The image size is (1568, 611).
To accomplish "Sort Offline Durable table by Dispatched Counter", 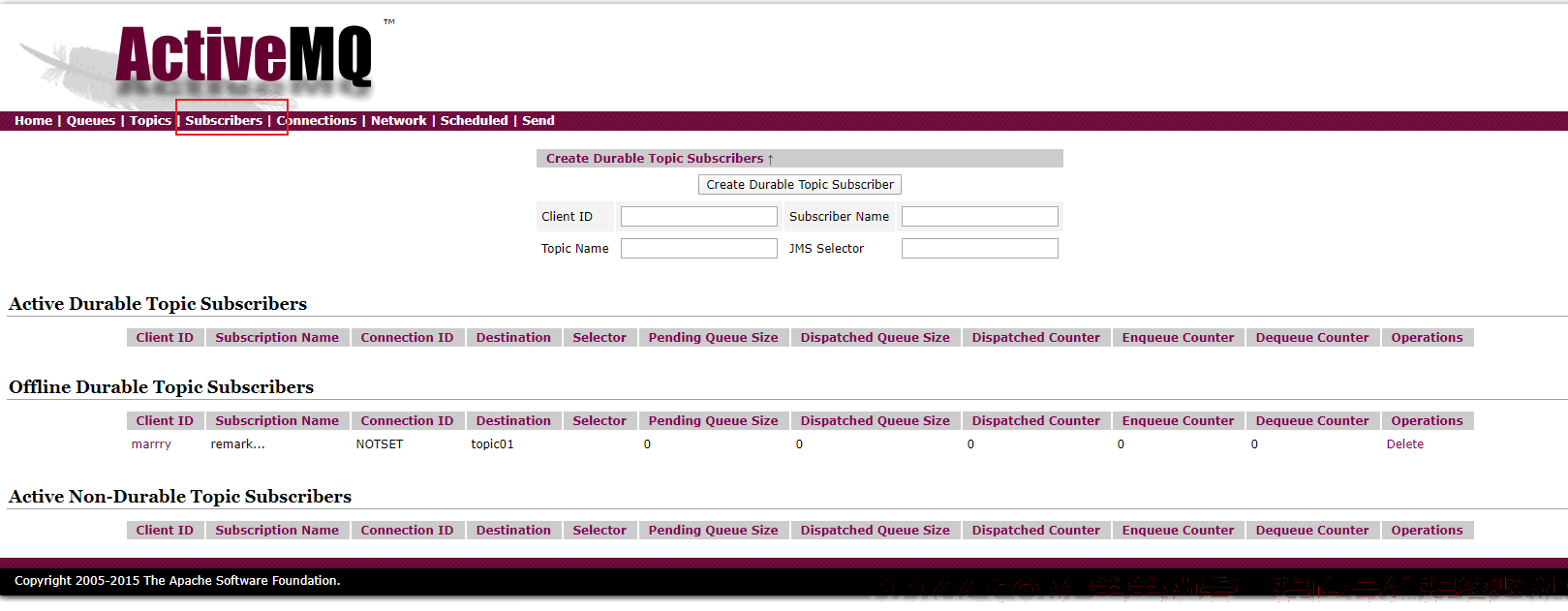I will click(1036, 421).
